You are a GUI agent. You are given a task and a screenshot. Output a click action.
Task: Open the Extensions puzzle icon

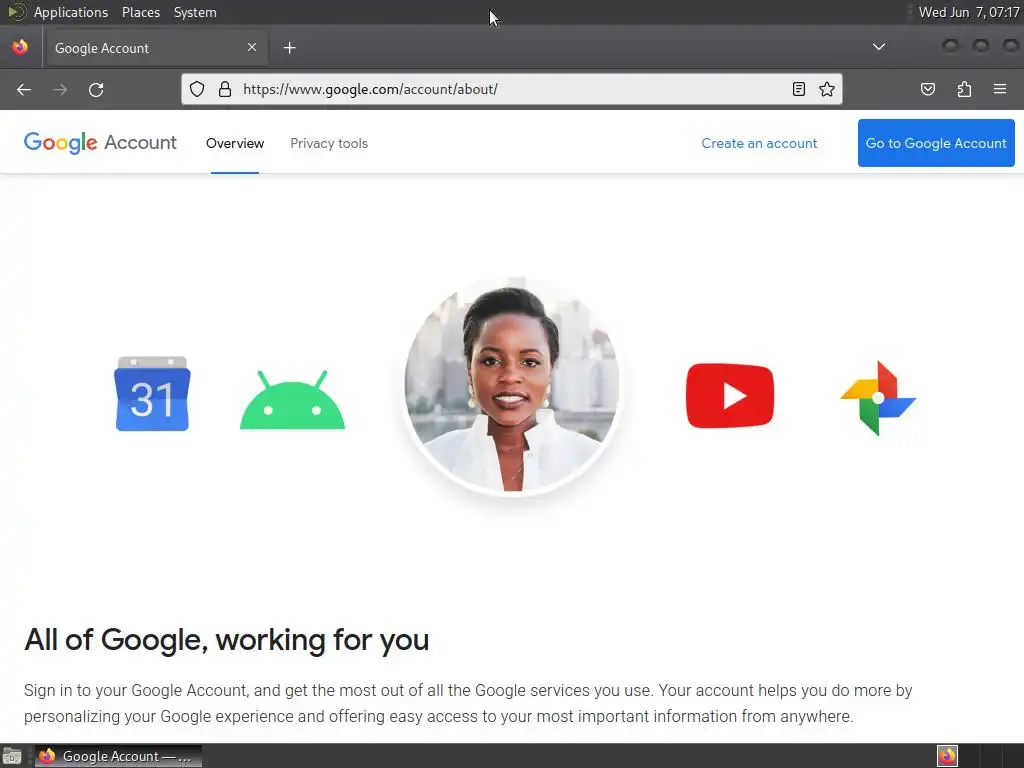964,89
